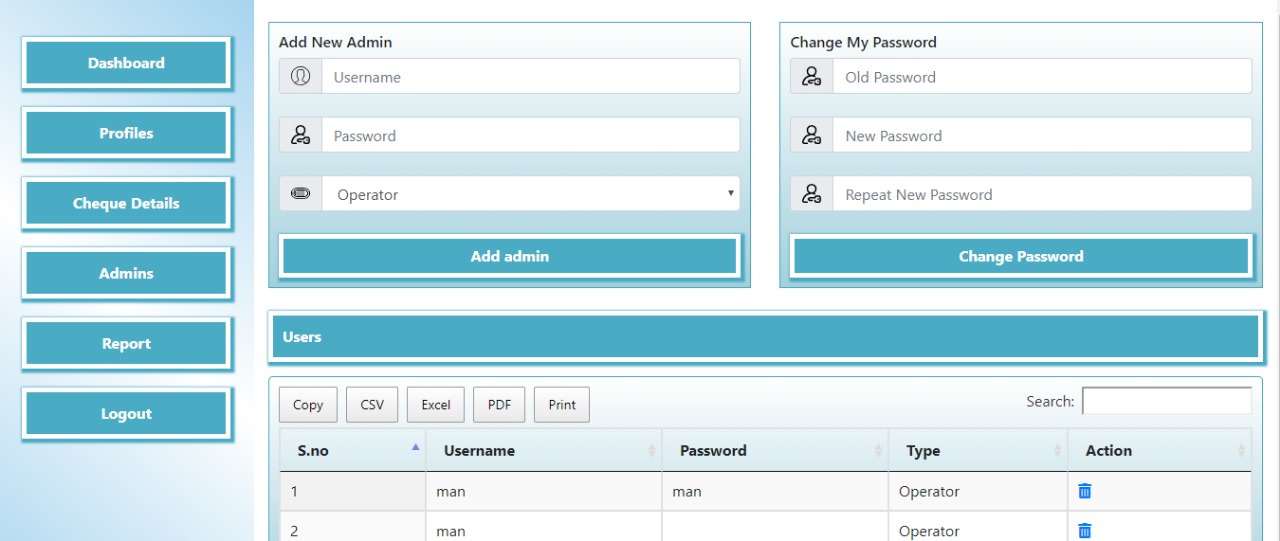Click the icon beside Repeat New Password
The width and height of the screenshot is (1280, 541).
[x=812, y=194]
